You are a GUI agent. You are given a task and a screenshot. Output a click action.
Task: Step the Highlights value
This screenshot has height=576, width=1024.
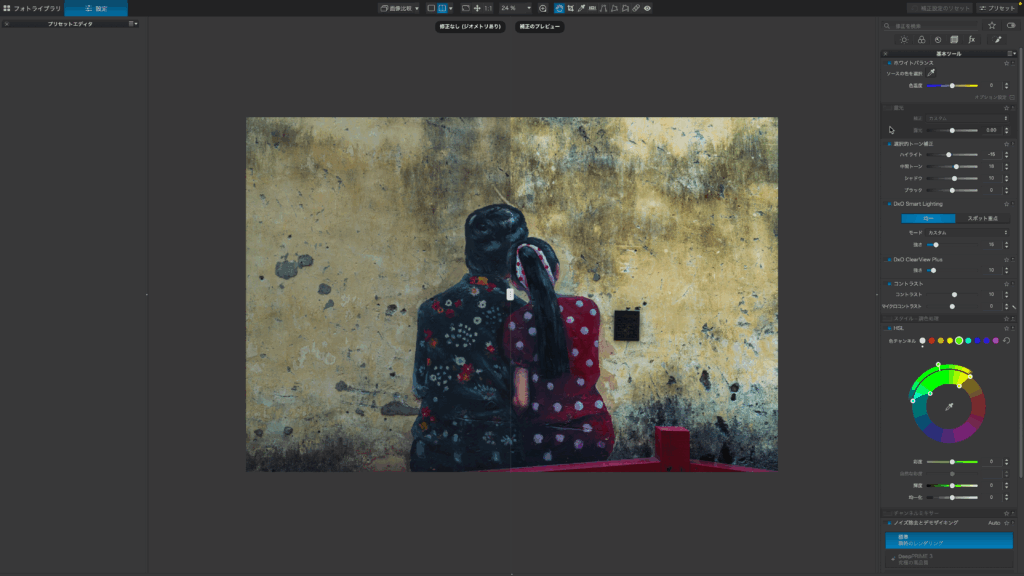[x=1006, y=155]
